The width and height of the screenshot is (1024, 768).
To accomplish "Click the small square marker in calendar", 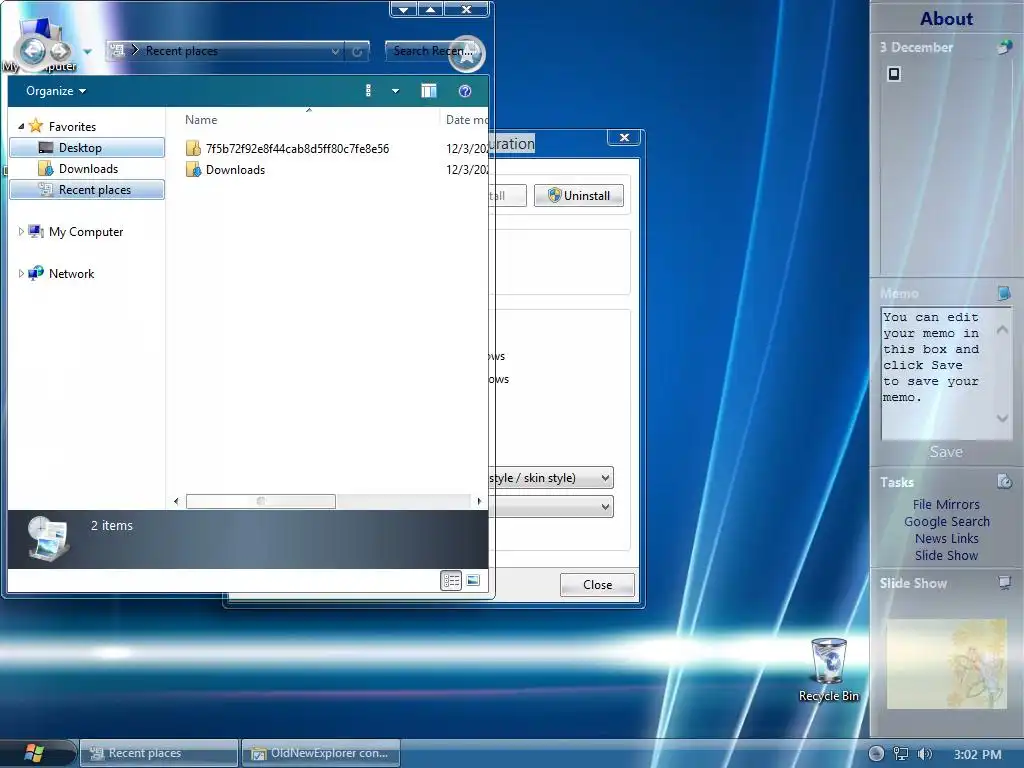I will (894, 74).
